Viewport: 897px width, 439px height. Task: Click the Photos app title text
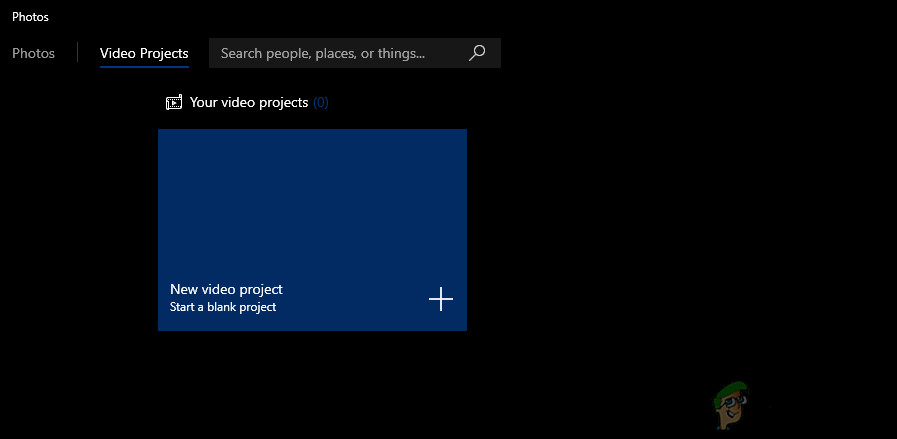[x=30, y=17]
